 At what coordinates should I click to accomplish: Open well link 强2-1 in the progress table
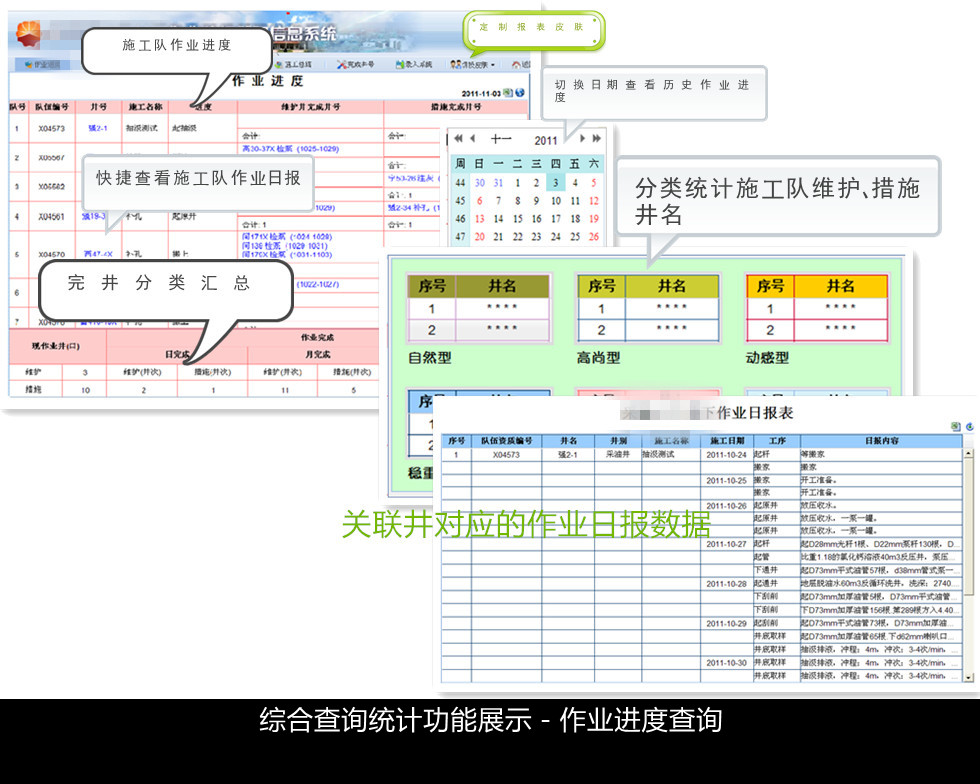(x=98, y=128)
